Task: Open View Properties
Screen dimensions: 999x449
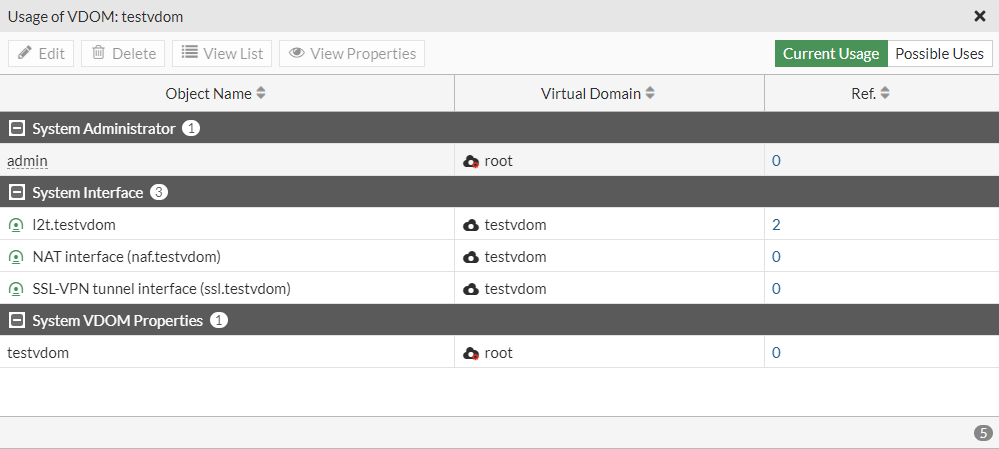Action: tap(352, 54)
